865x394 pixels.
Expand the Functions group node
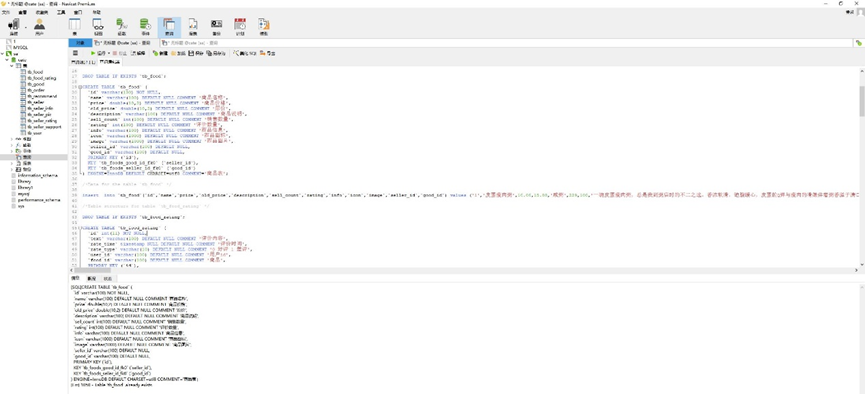point(12,145)
